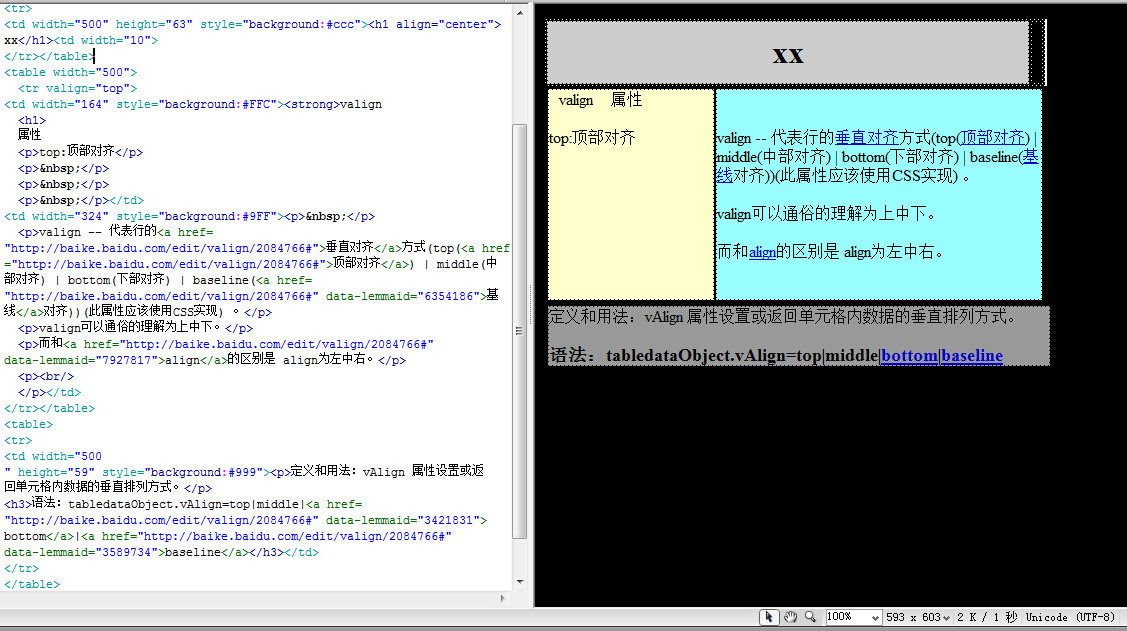
Task: Click the bold bottom link in gray cell
Action: point(909,355)
